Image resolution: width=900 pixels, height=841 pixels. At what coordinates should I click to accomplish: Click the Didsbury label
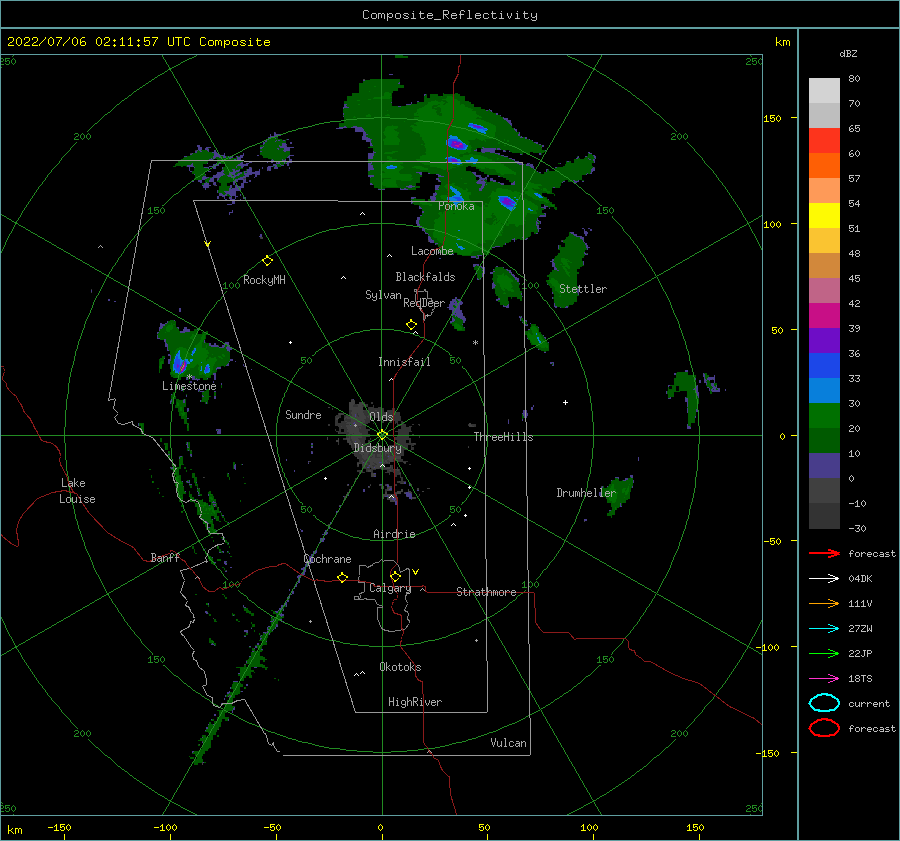(x=377, y=448)
